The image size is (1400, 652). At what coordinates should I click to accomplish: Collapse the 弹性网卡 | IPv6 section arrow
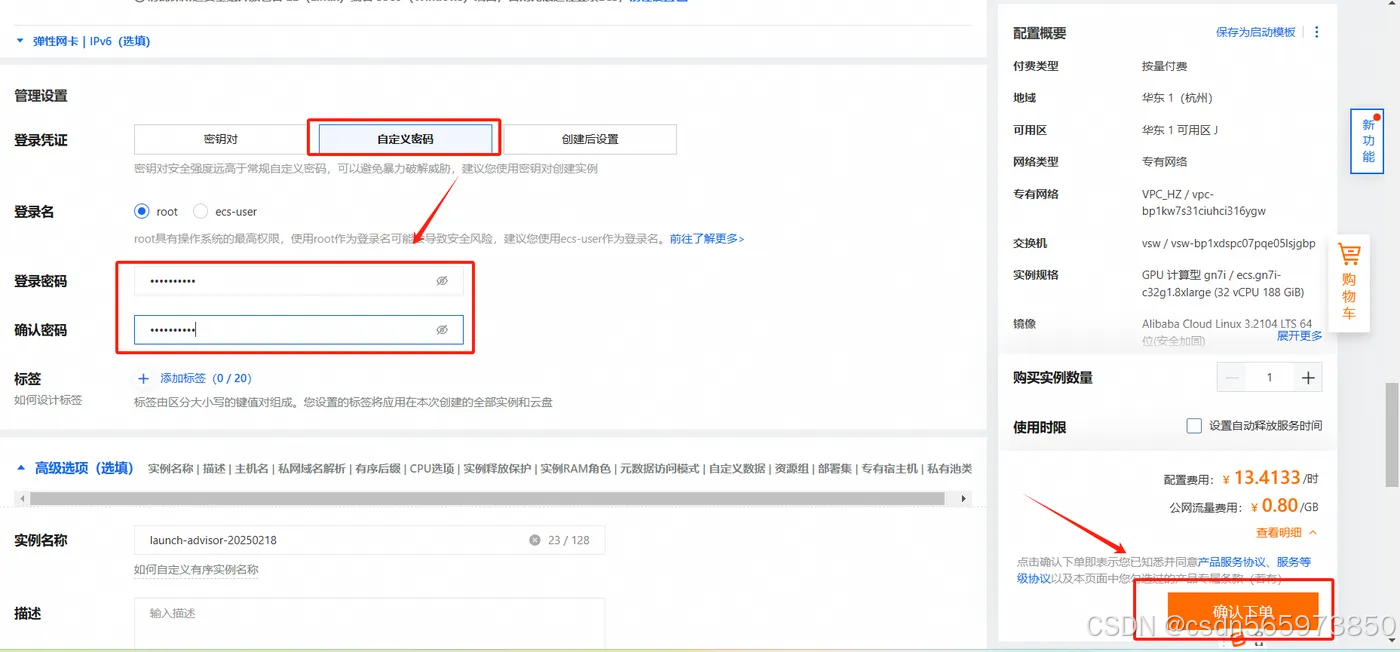(x=19, y=41)
